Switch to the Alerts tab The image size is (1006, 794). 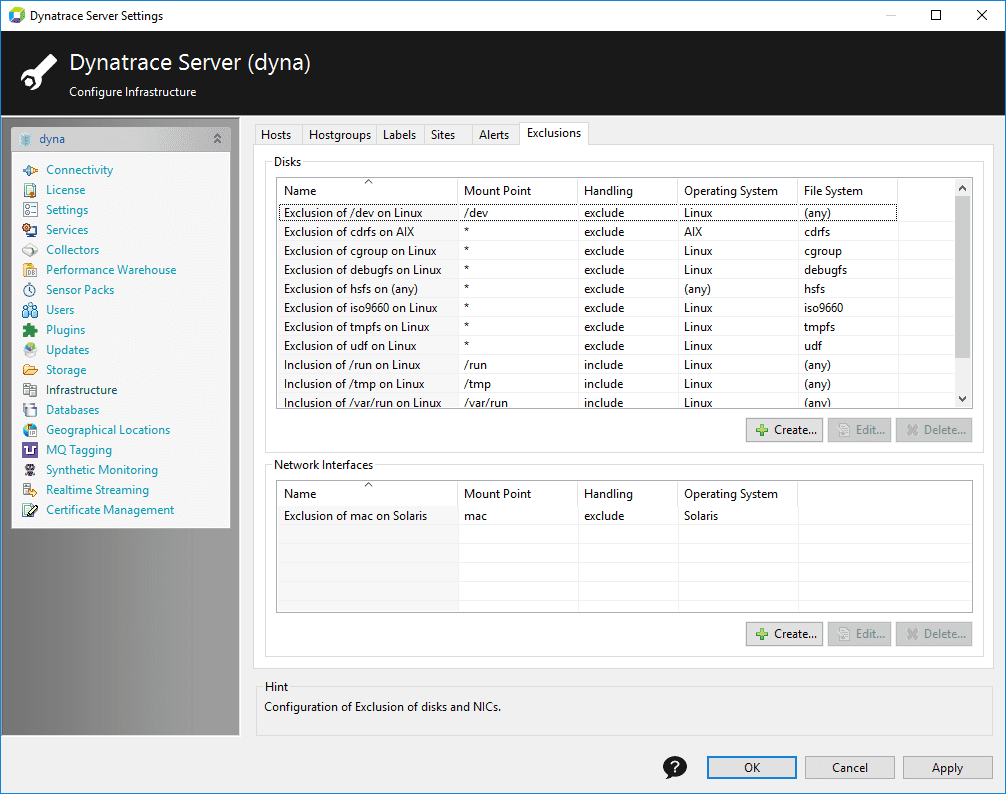(494, 135)
